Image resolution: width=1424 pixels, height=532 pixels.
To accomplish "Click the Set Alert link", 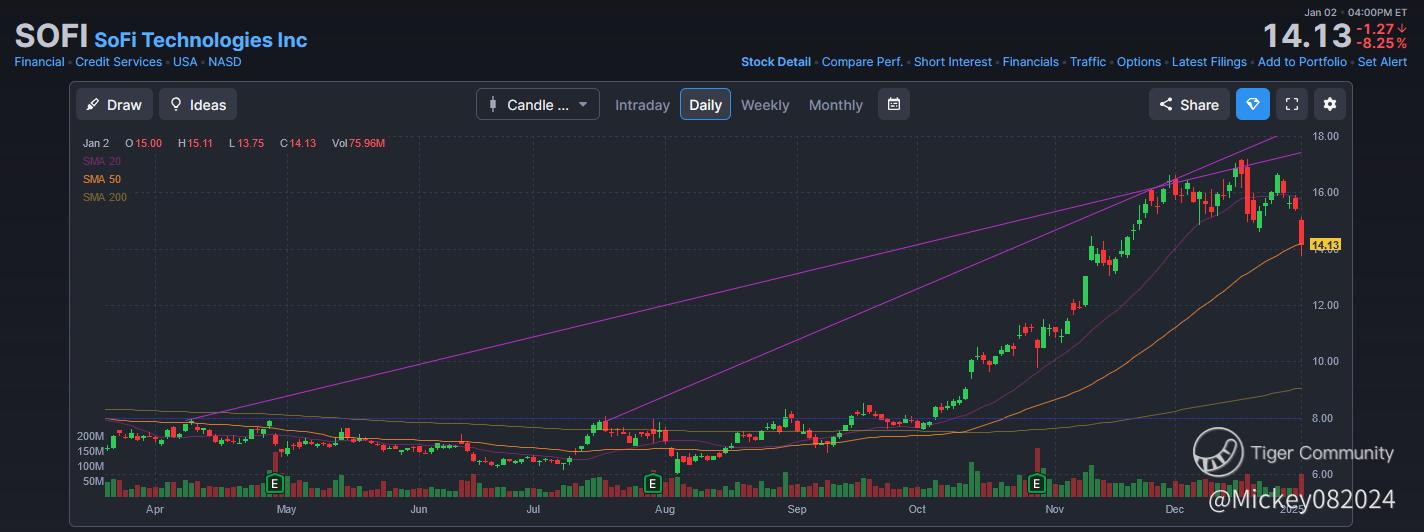I will point(1382,62).
